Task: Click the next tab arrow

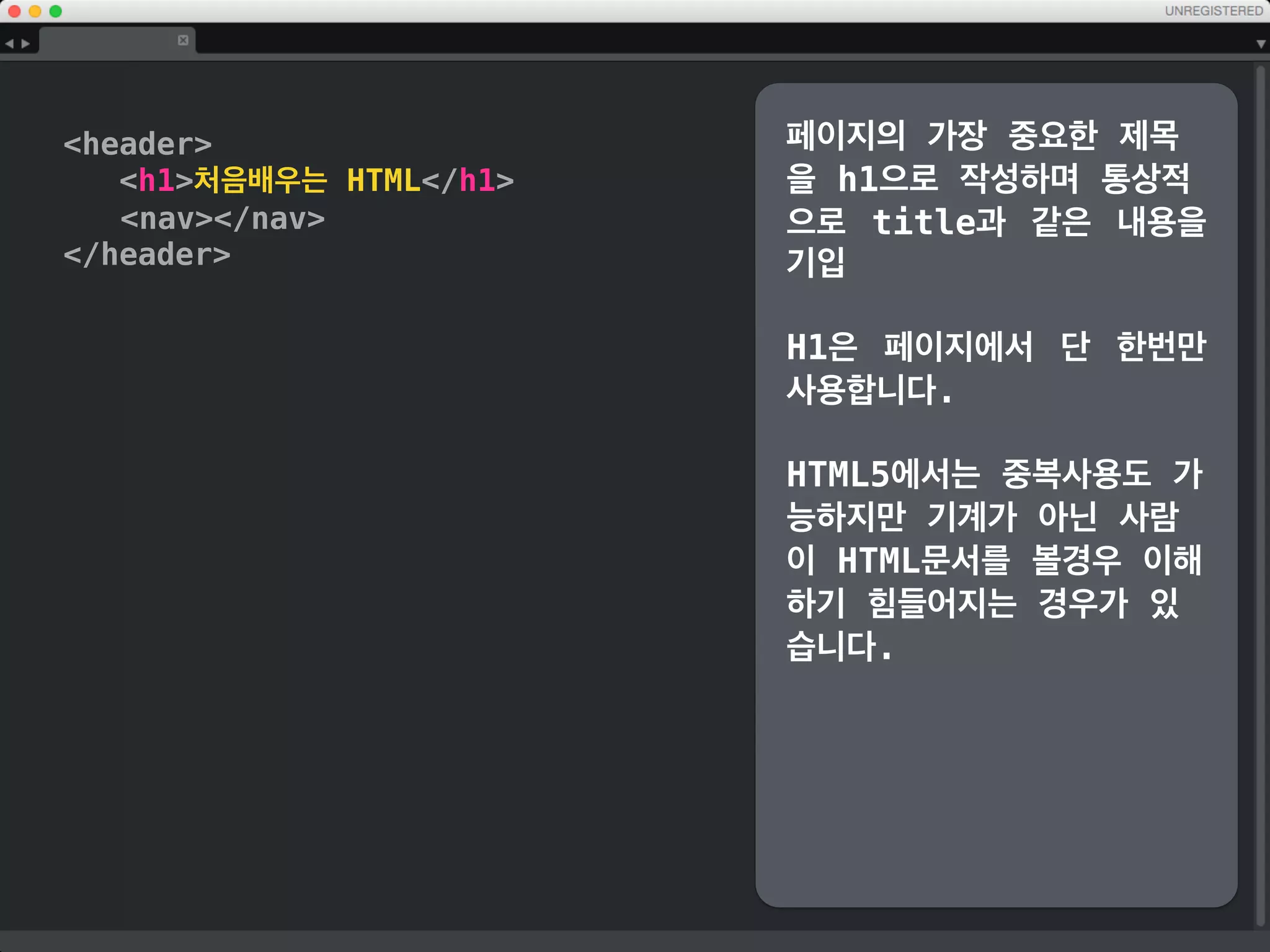Action: pyautogui.click(x=25, y=44)
